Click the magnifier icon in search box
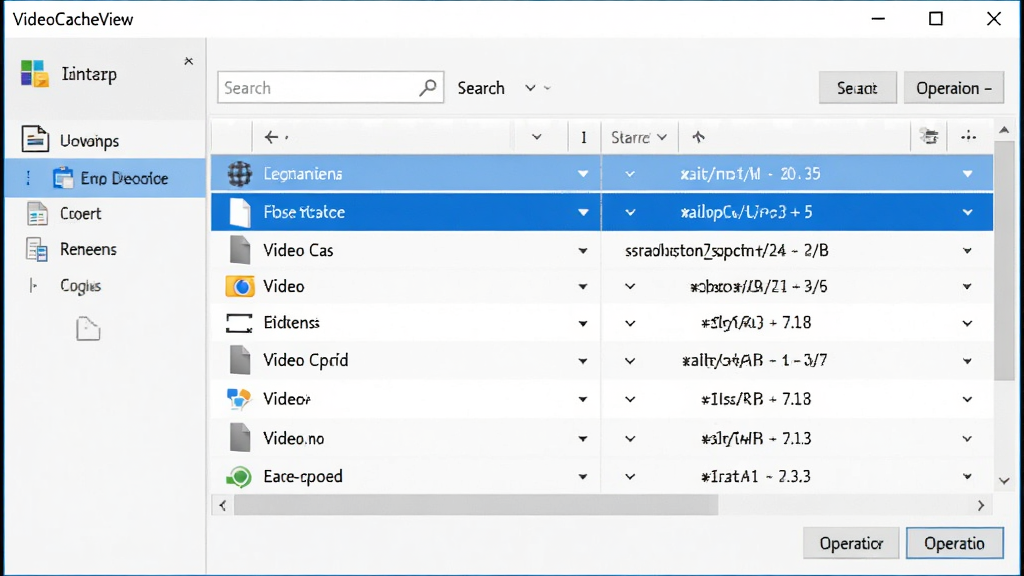This screenshot has width=1024, height=576. (428, 88)
